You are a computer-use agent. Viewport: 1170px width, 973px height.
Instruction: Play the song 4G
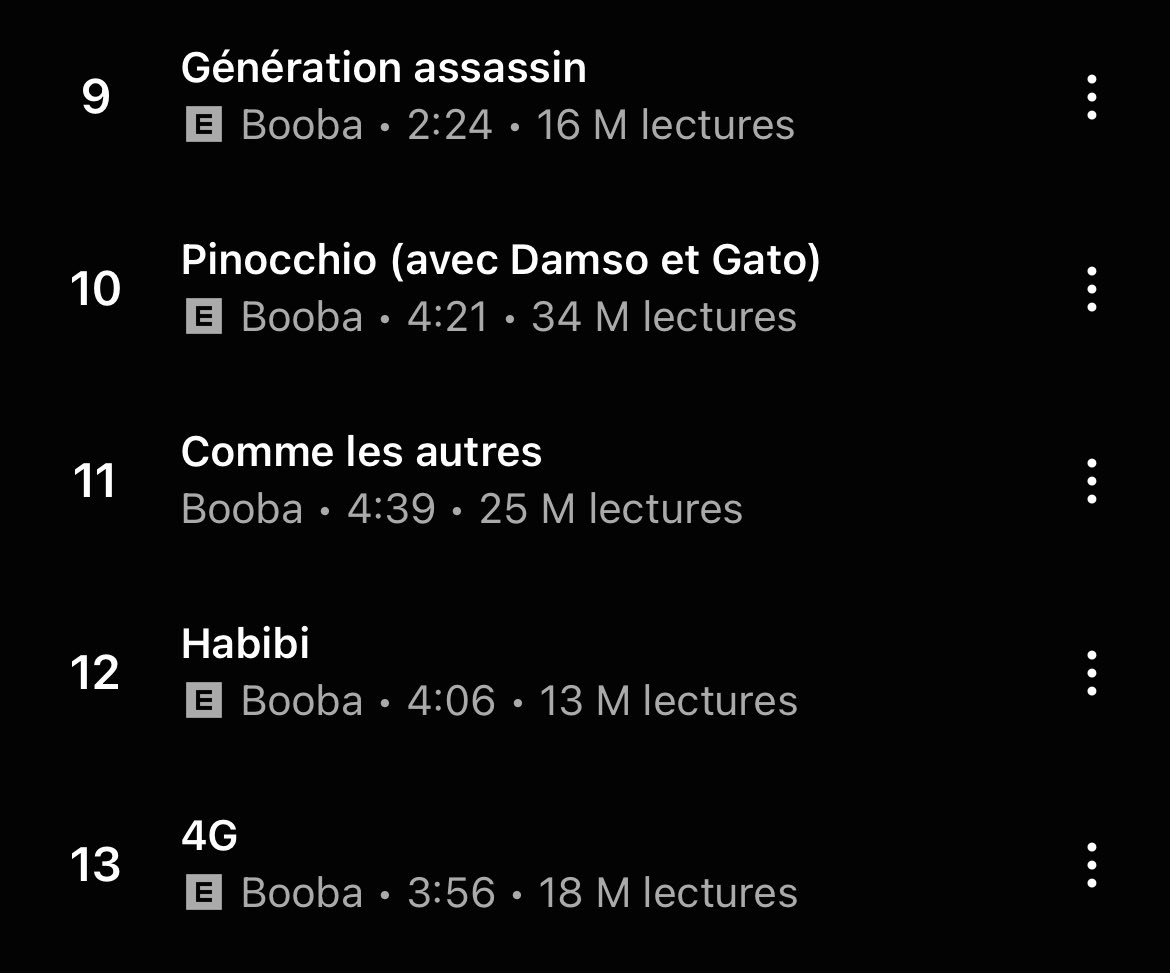[210, 836]
